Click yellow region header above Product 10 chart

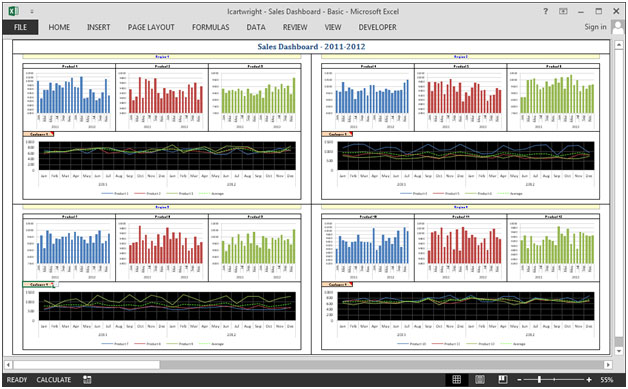[x=461, y=207]
